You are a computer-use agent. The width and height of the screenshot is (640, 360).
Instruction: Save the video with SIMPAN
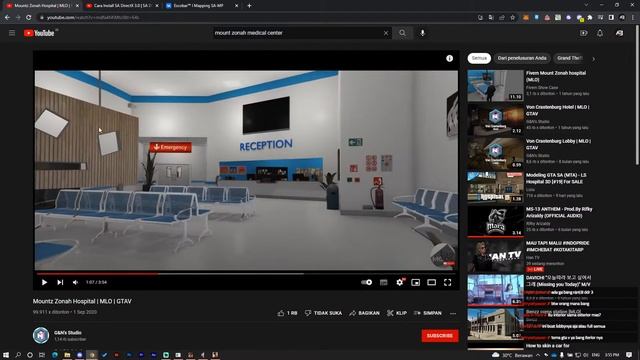pyautogui.click(x=427, y=313)
